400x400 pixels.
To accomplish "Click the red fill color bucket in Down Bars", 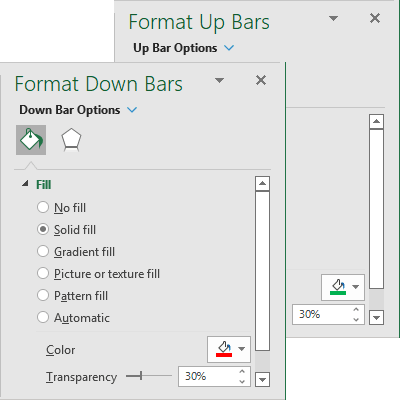I will 224,349.
